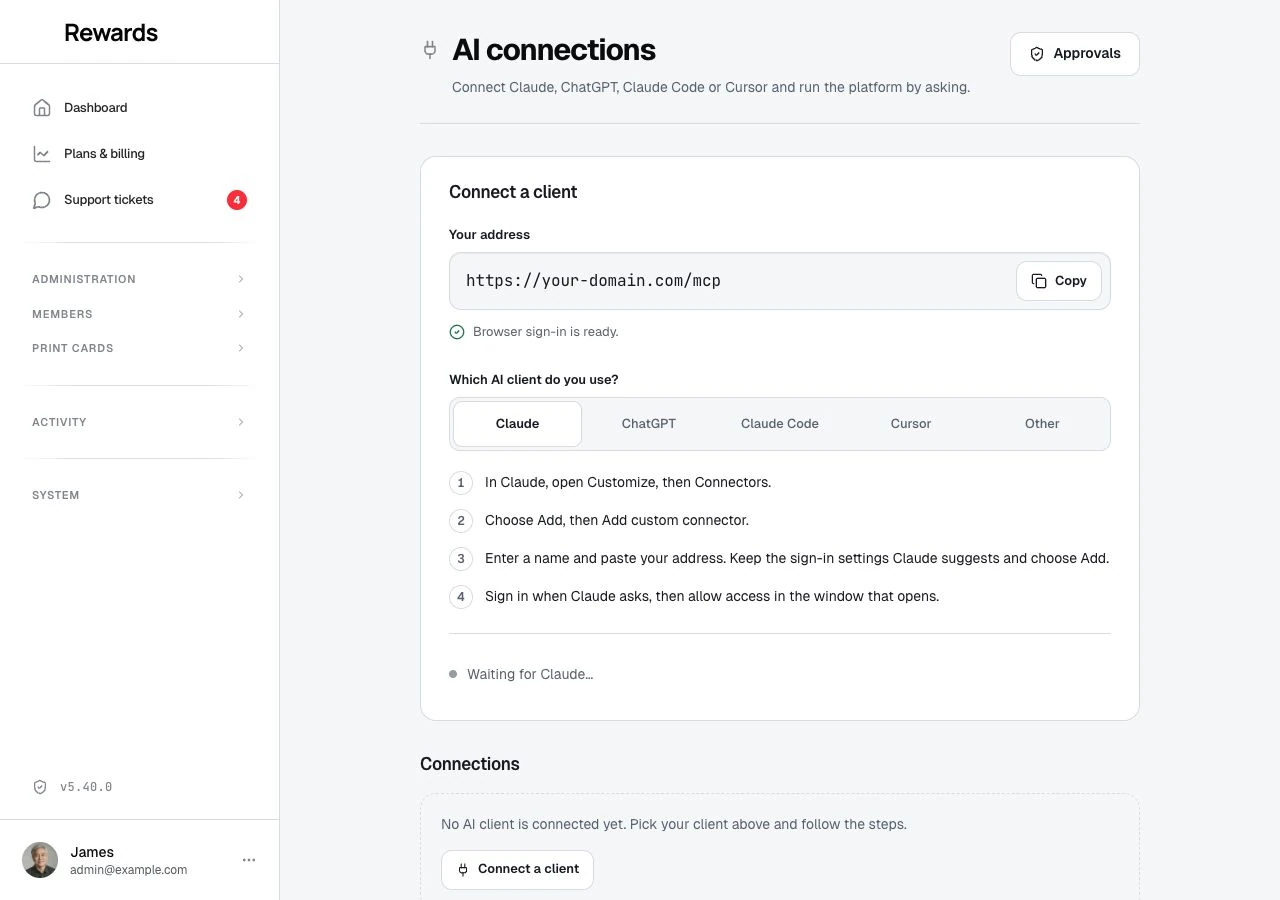
Task: Click the address field with your-domain.com/mcp
Action: pyautogui.click(x=780, y=281)
